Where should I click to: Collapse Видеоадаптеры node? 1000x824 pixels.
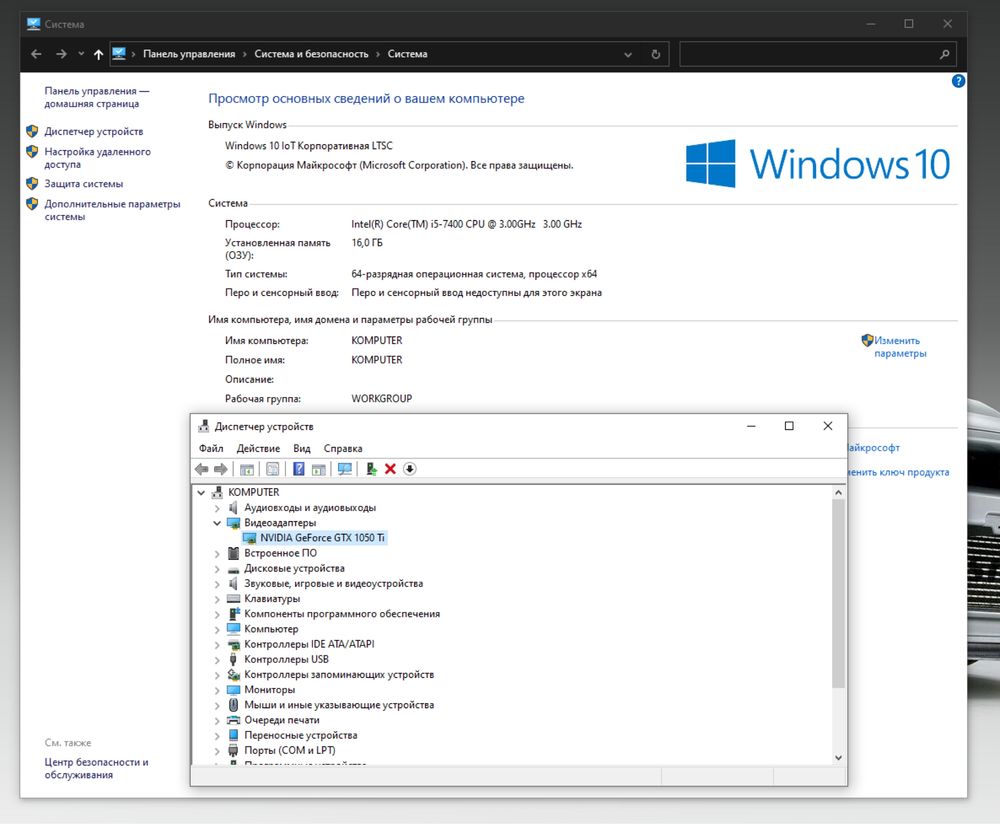[x=217, y=523]
